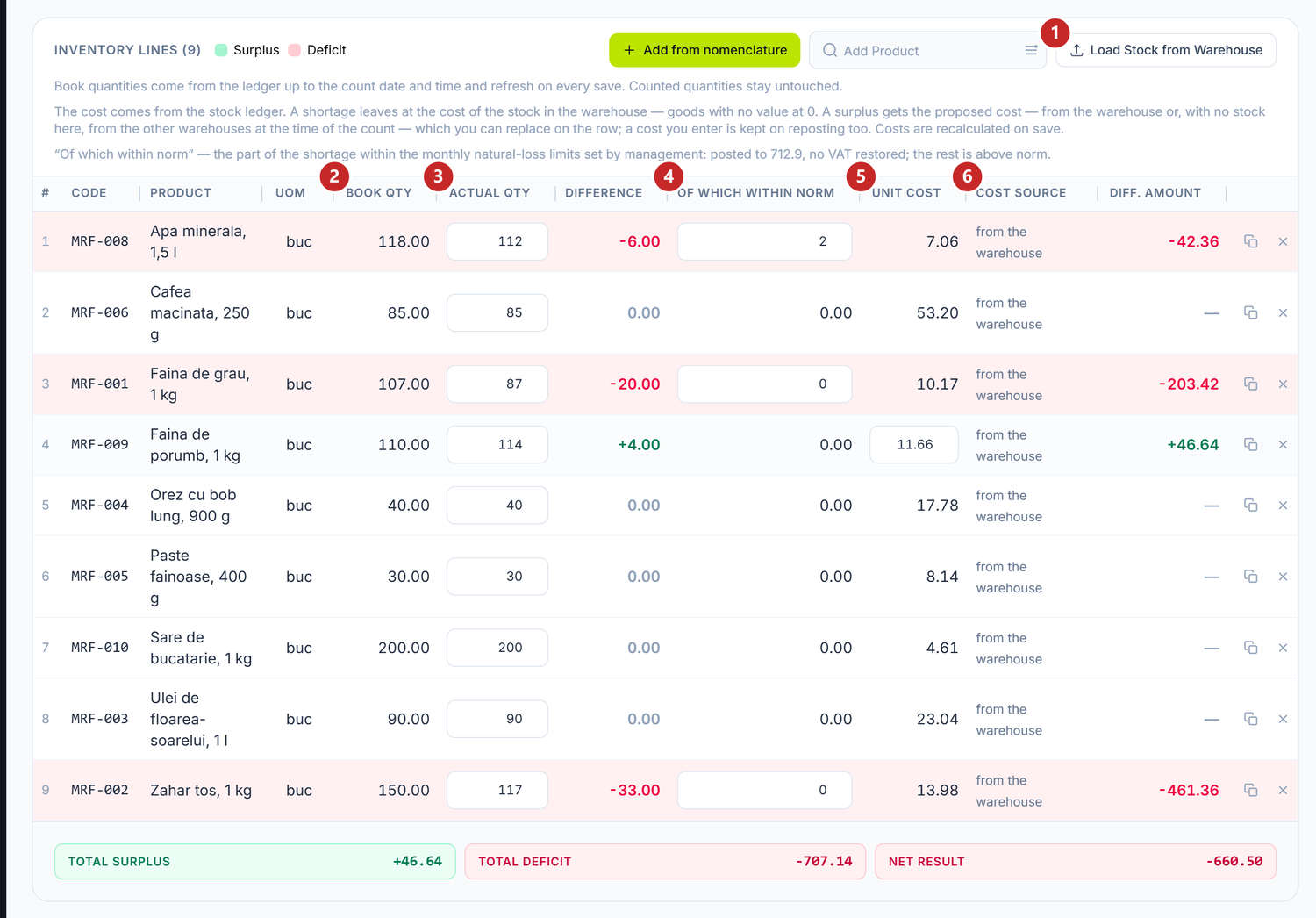This screenshot has width=1316, height=918.
Task: Duplicate the Orez cu bob lung row
Action: pyautogui.click(x=1251, y=505)
